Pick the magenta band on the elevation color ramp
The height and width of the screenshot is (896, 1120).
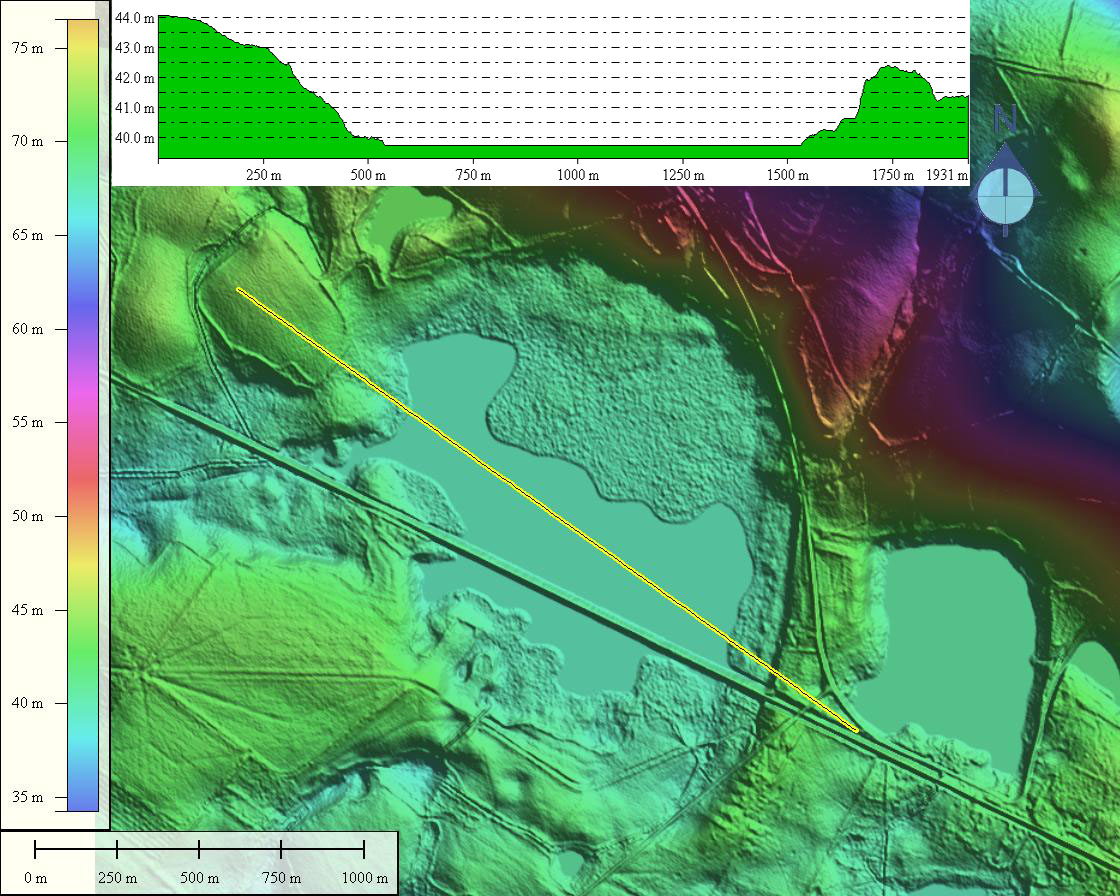pos(83,400)
